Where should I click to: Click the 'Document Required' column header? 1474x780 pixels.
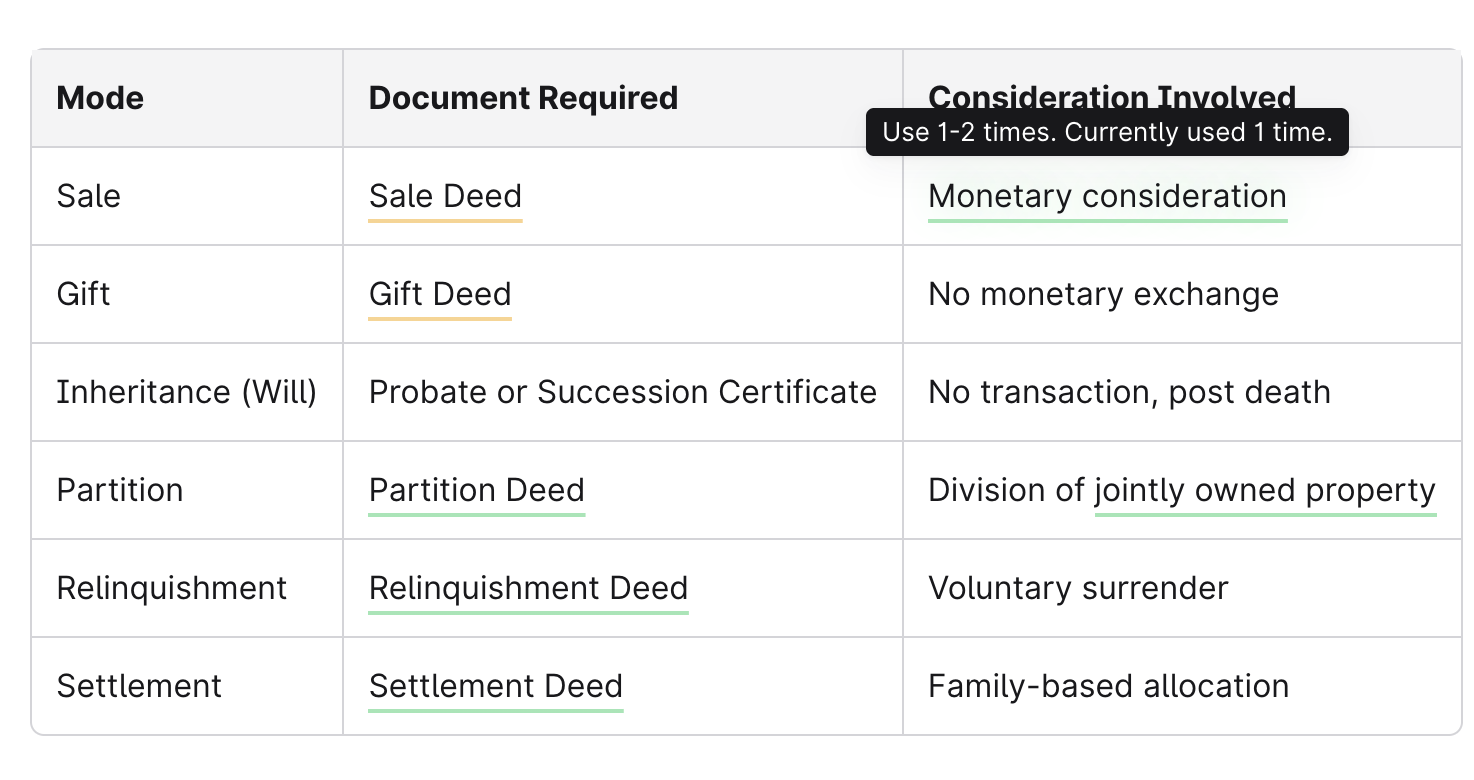click(523, 98)
